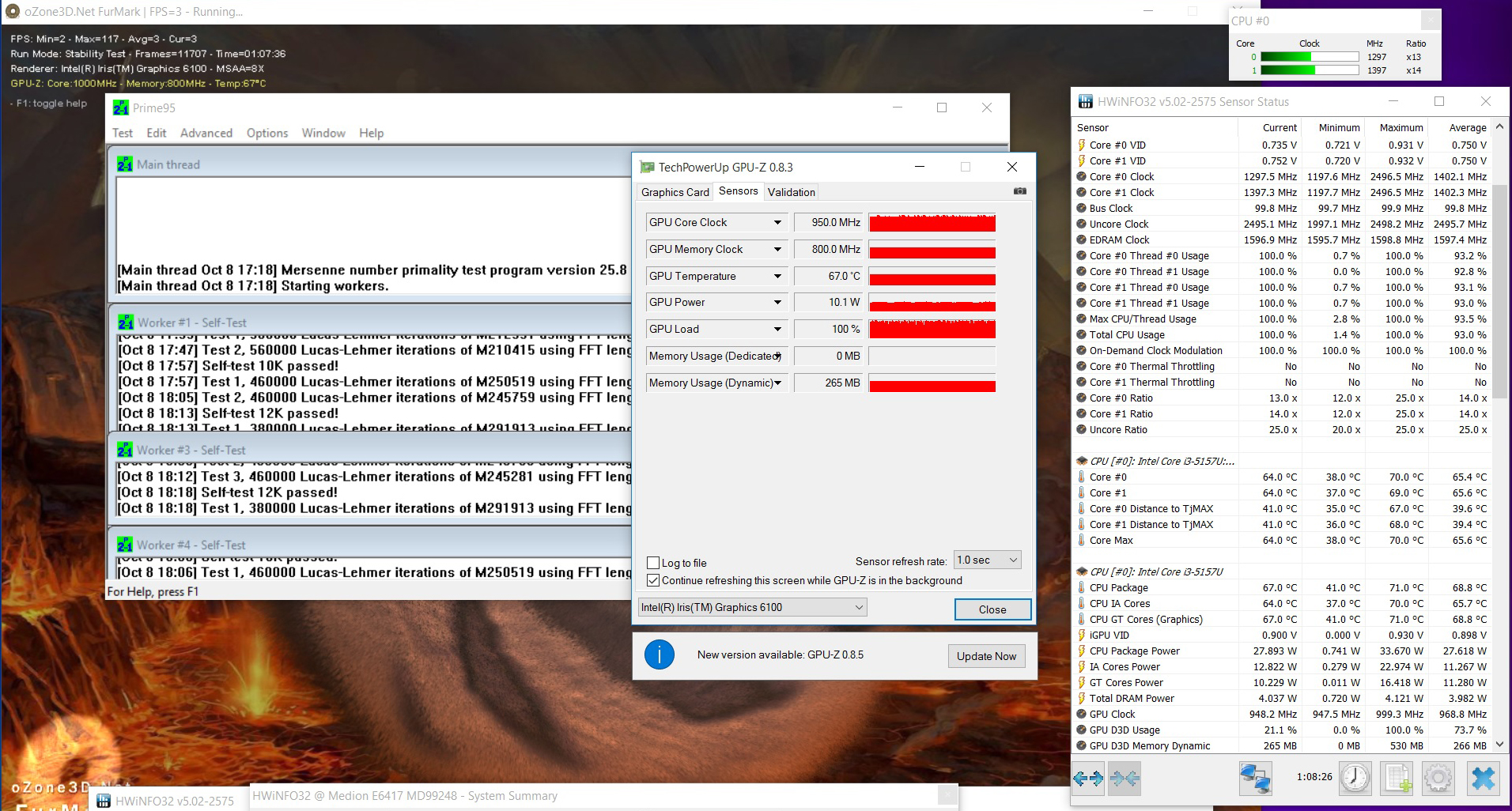Uncheck Continue refreshing in background checkbox
The image size is (1512, 811).
click(653, 580)
